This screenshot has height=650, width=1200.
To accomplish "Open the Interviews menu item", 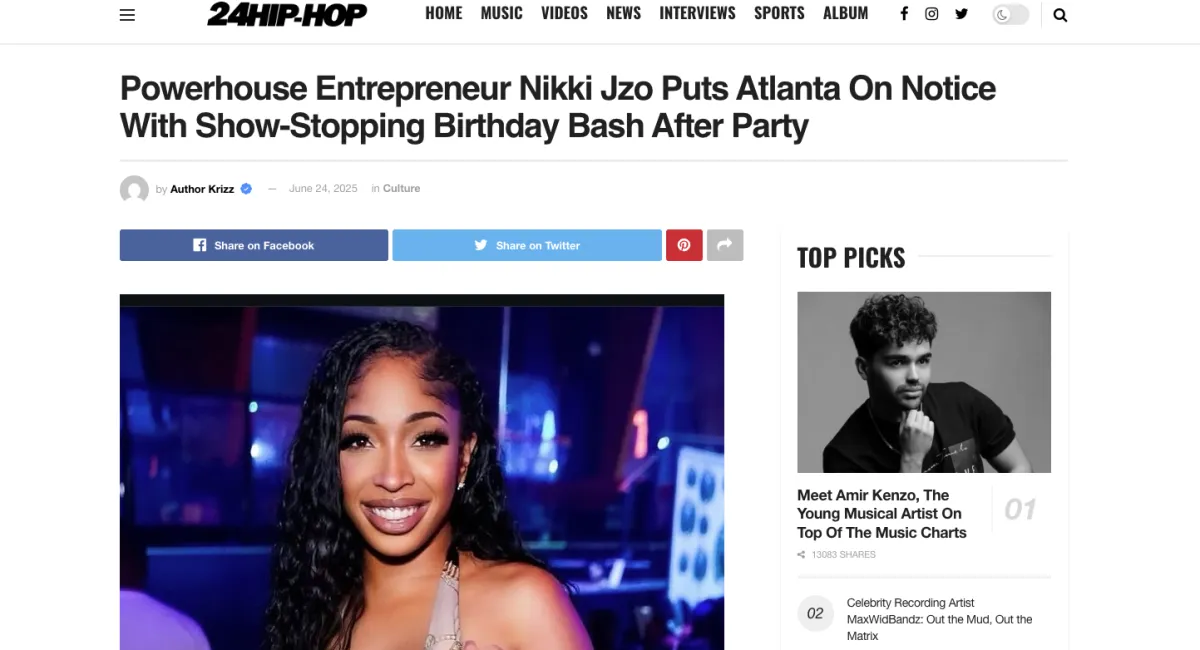I will pos(697,13).
